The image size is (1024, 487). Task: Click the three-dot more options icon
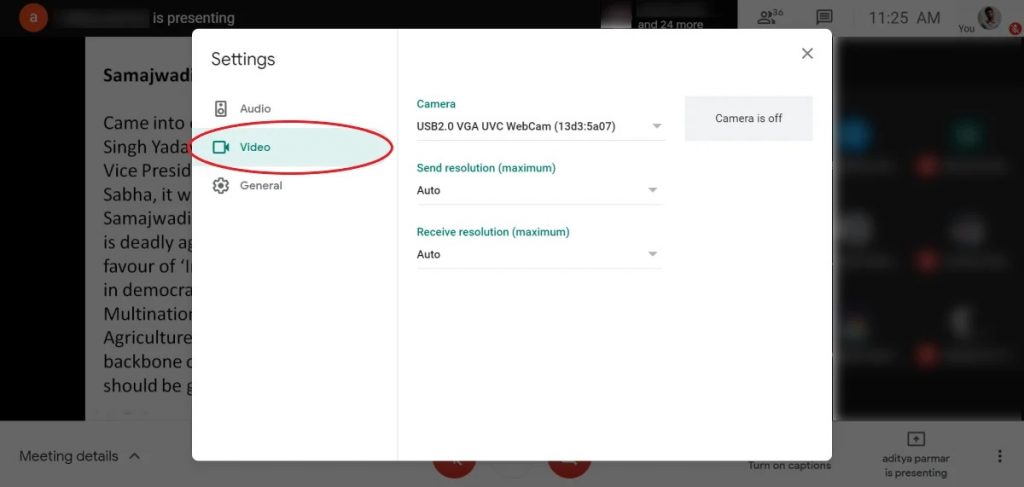point(998,456)
